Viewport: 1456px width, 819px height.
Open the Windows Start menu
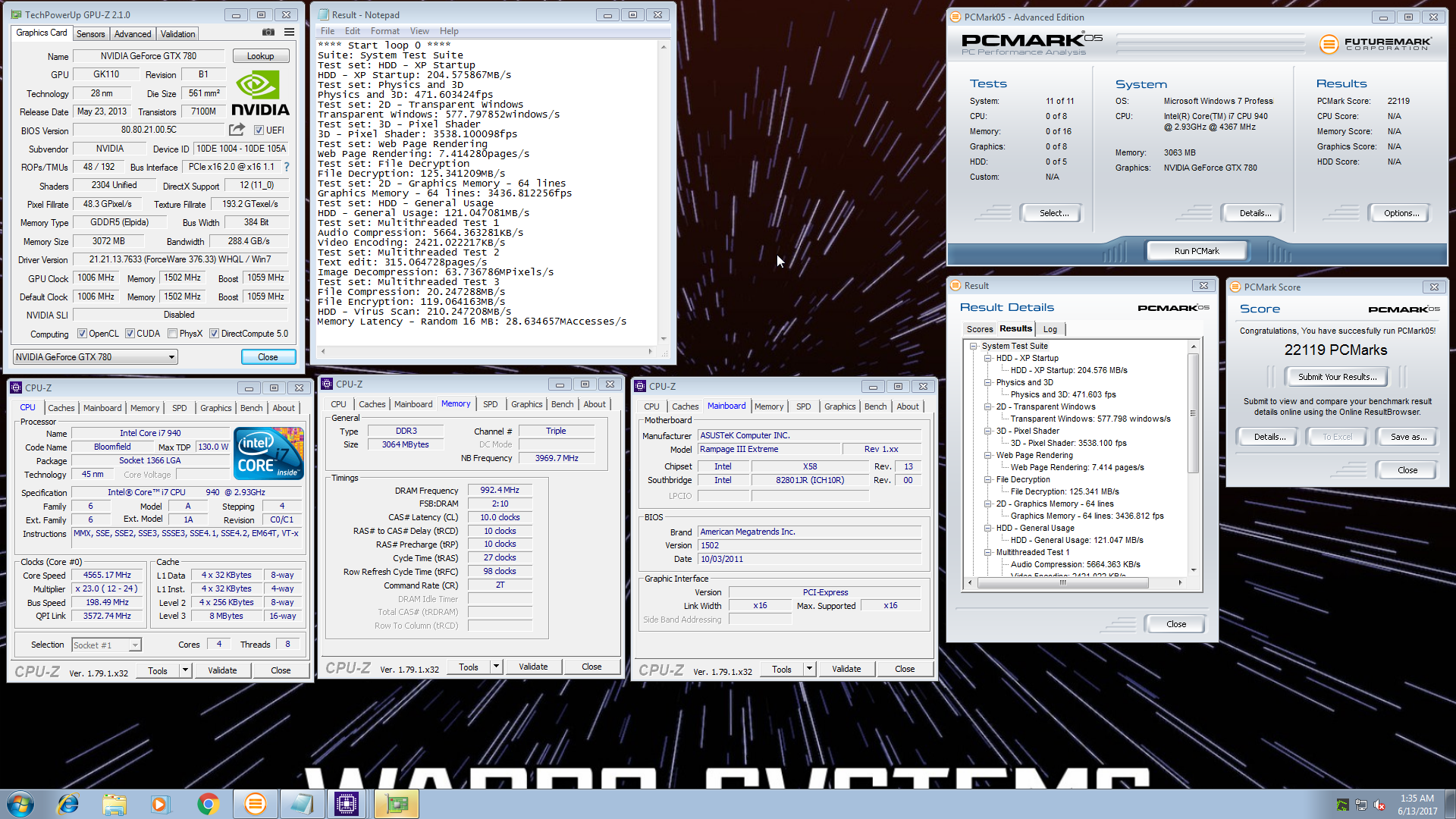point(20,804)
